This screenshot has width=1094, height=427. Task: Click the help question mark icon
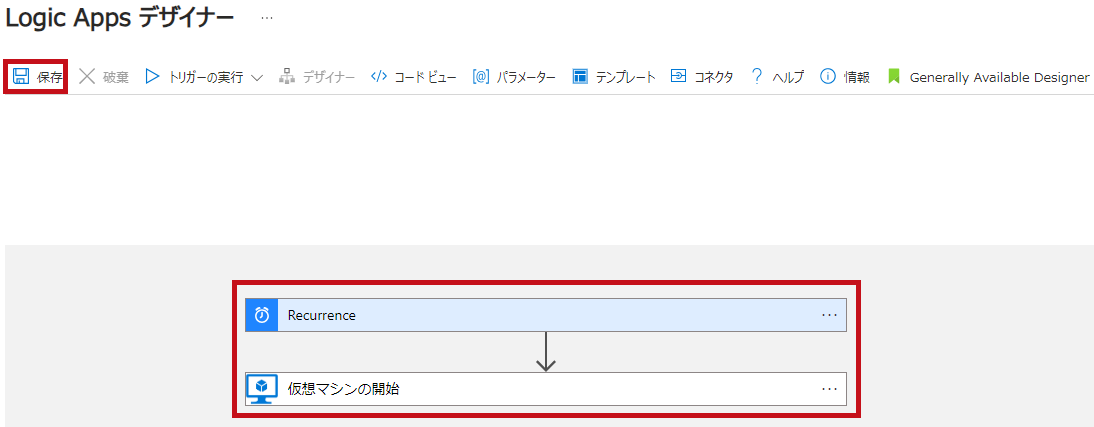pyautogui.click(x=757, y=77)
